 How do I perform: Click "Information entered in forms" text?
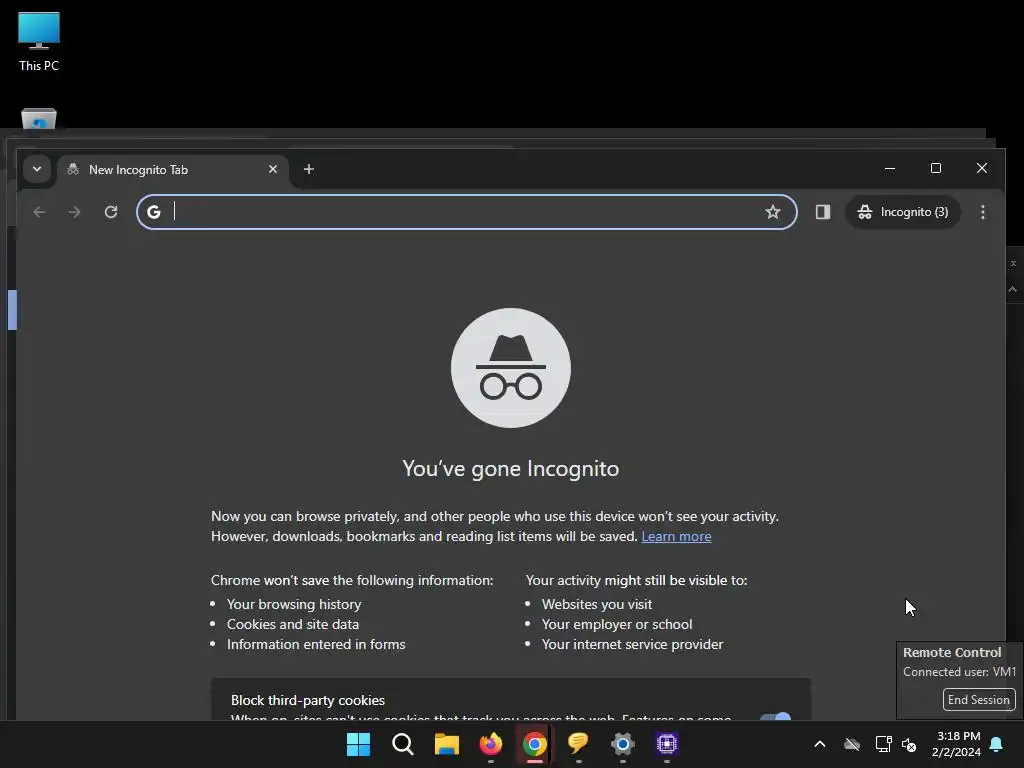tap(316, 645)
